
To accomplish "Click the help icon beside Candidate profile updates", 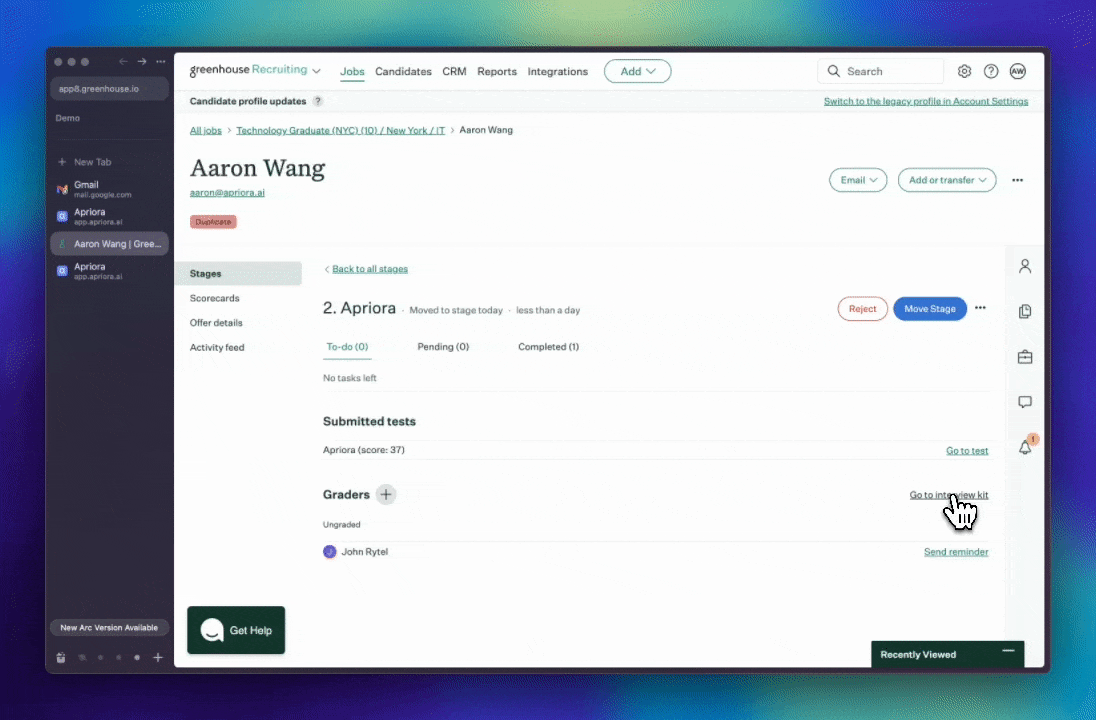I will [x=317, y=101].
